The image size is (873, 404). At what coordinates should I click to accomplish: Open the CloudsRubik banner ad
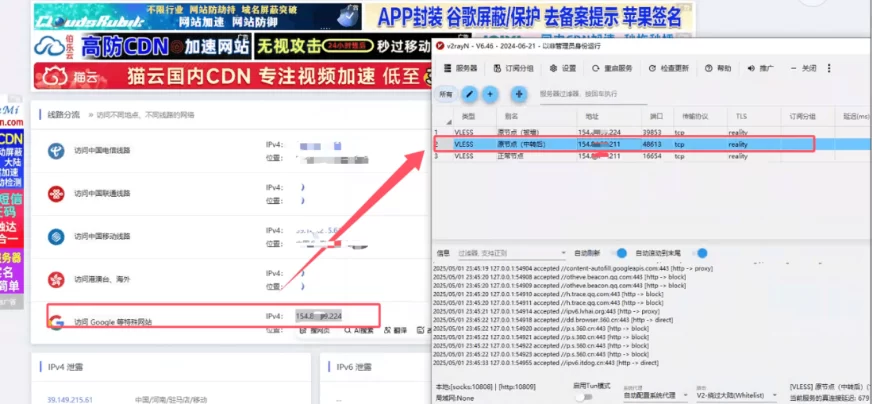pos(197,17)
